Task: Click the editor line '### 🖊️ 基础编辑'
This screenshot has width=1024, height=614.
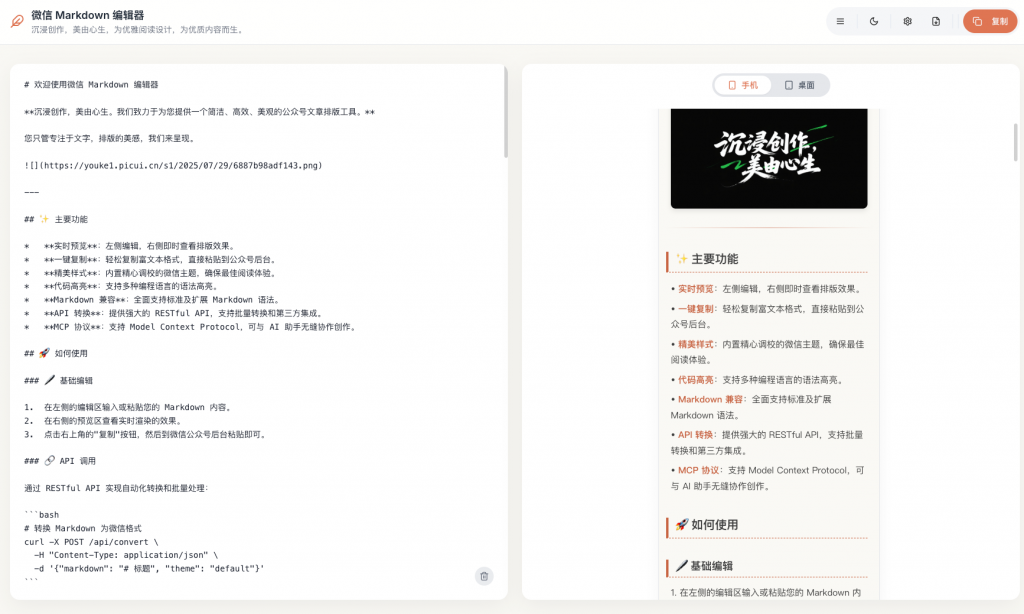Action: click(x=58, y=380)
